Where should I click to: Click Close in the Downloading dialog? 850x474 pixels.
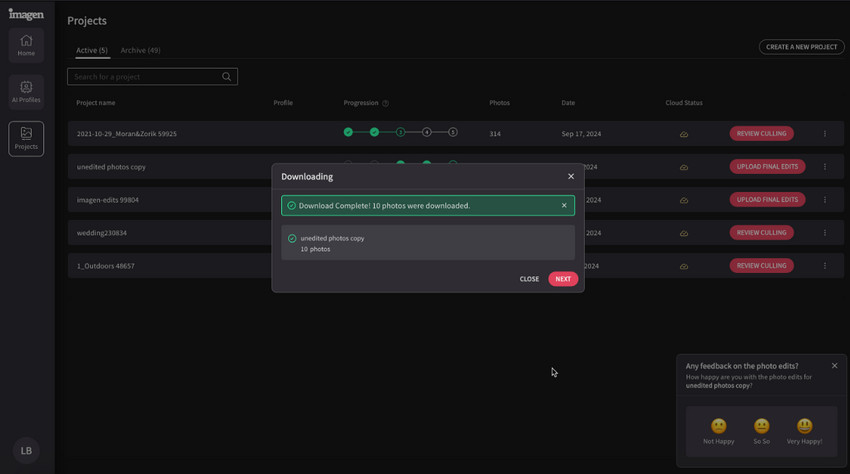[x=529, y=279]
